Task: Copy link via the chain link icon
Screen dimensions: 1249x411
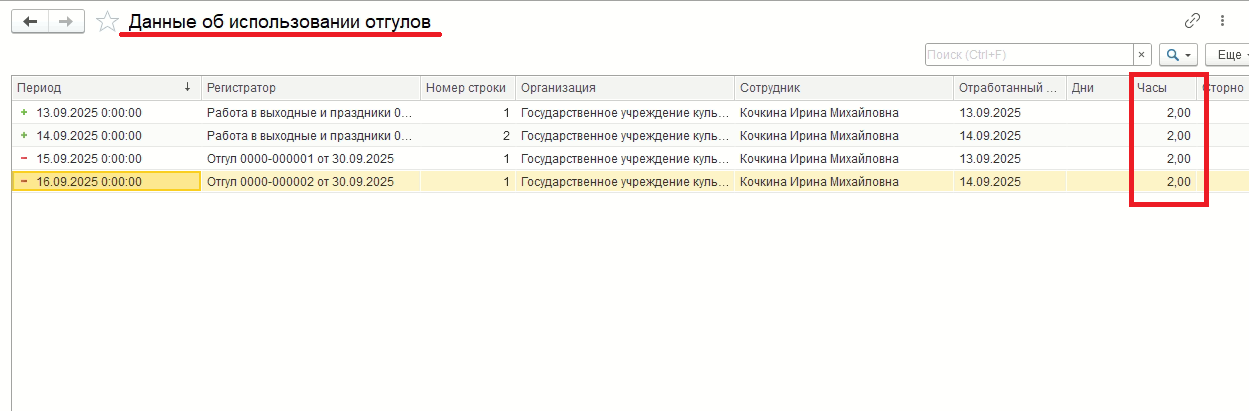Action: click(x=1192, y=21)
